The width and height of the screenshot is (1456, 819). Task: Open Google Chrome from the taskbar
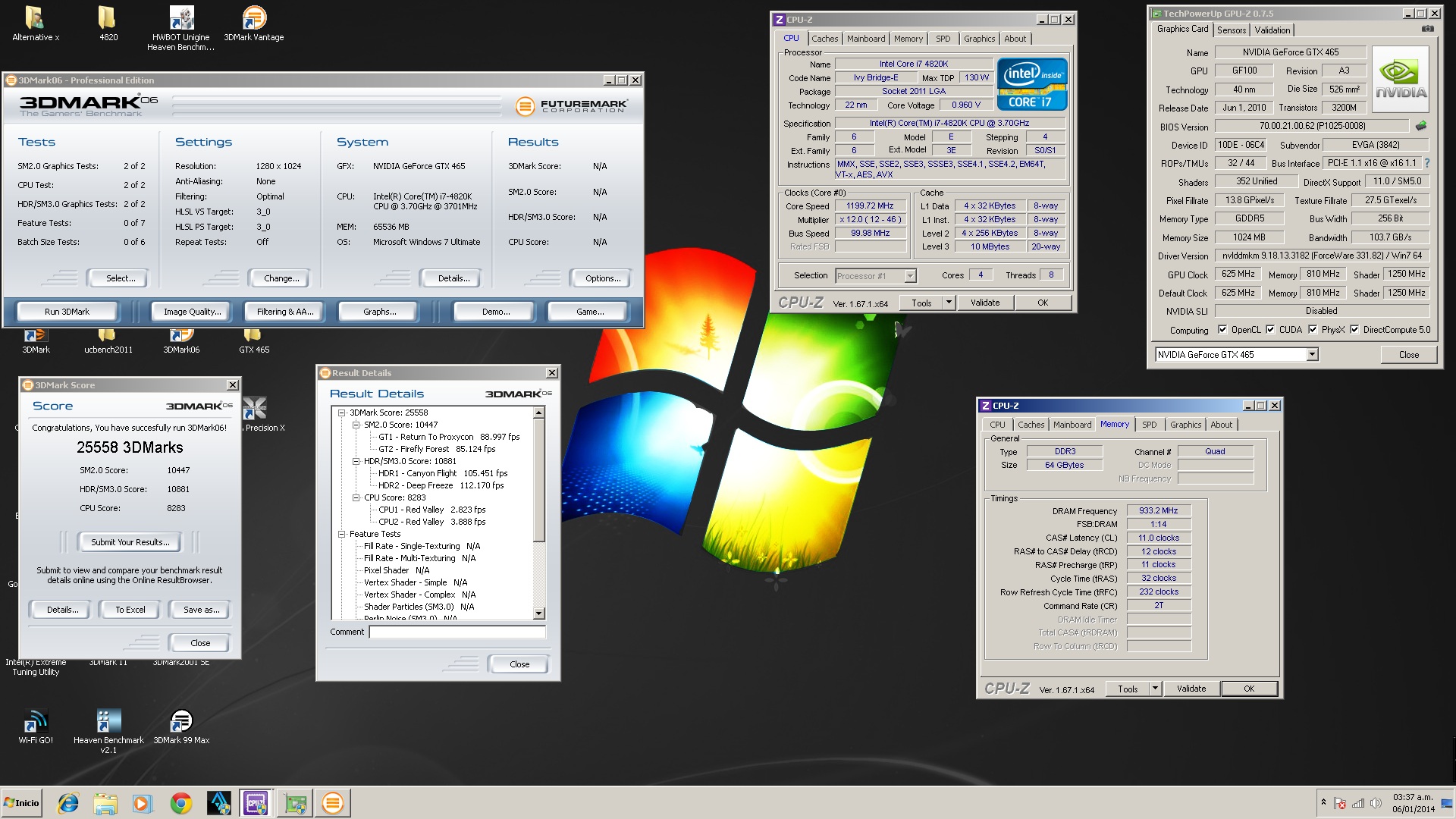click(x=180, y=803)
